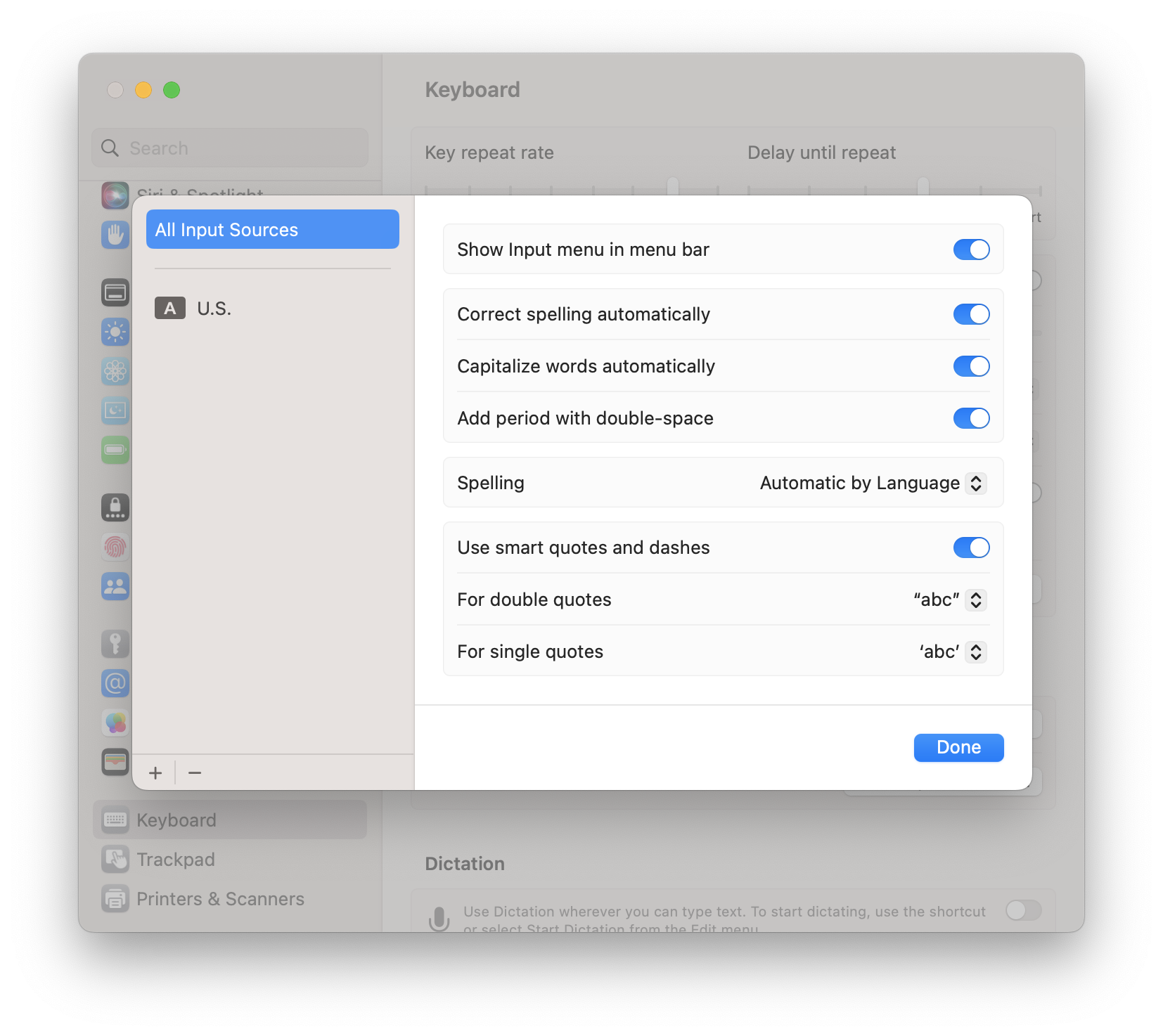Viewport: 1163px width, 1036px height.
Task: Turn off Correct spelling automatically
Action: click(x=971, y=314)
